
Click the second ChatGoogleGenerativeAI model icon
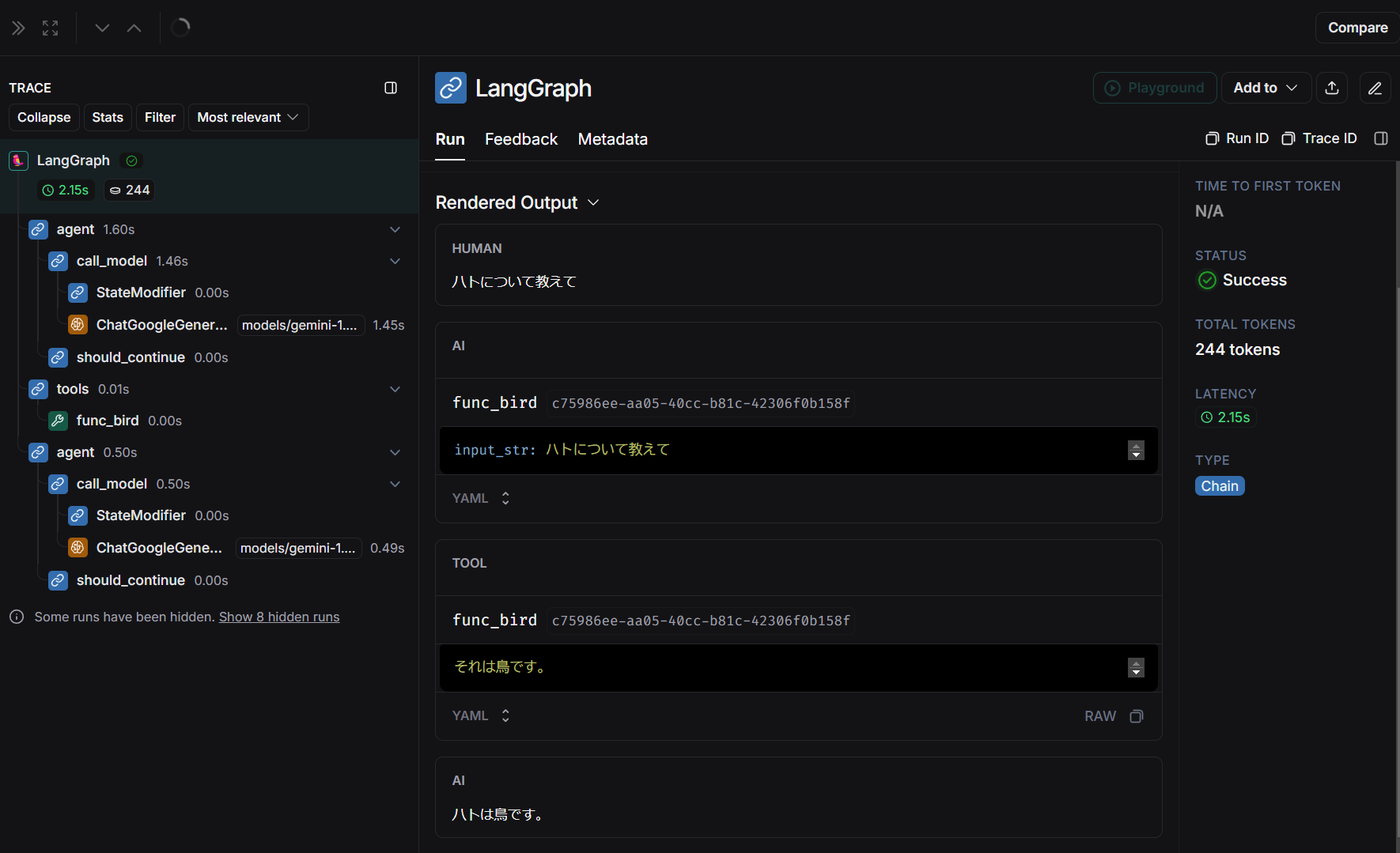point(78,547)
